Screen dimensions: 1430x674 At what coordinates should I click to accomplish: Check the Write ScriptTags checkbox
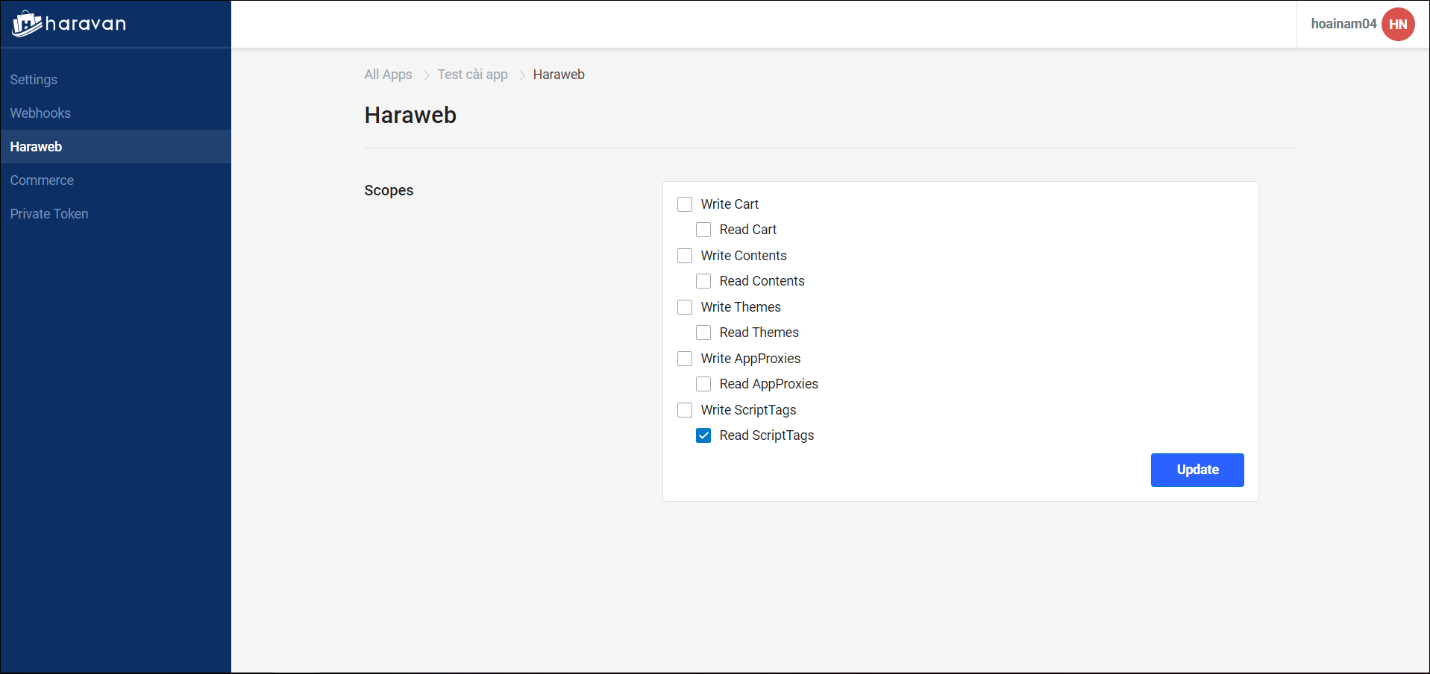(x=685, y=410)
